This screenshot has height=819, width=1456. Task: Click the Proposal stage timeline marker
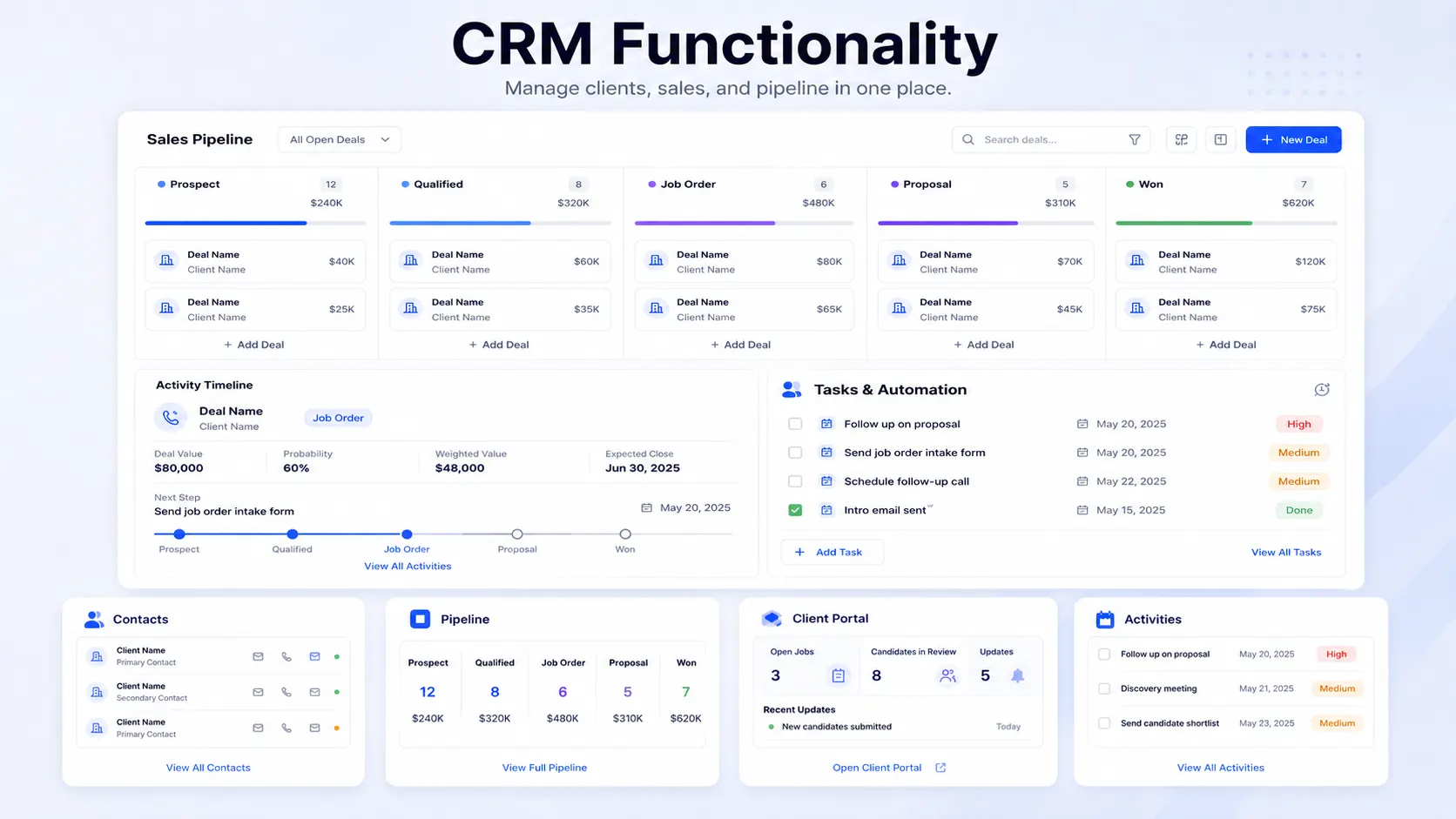coord(517,534)
